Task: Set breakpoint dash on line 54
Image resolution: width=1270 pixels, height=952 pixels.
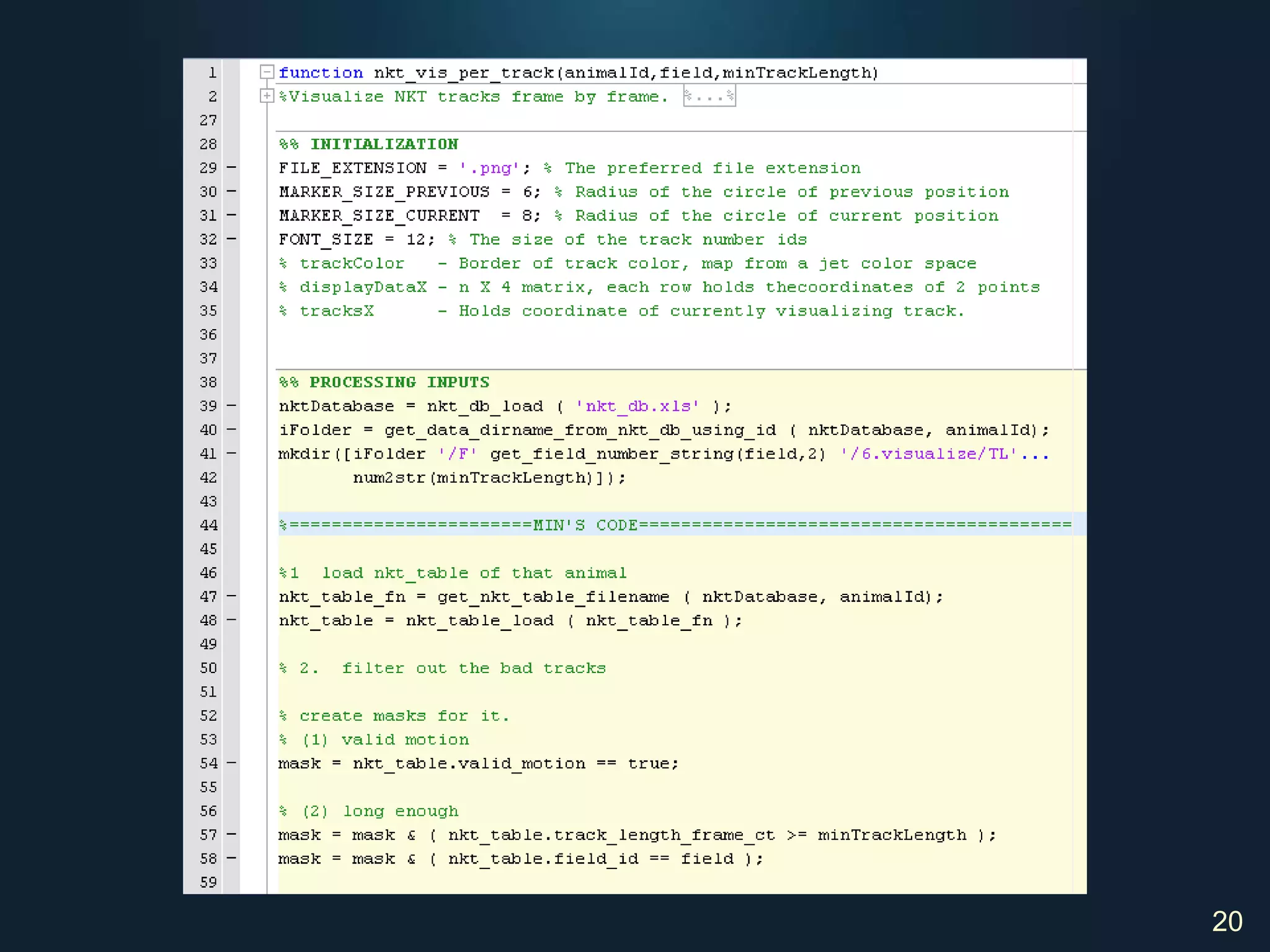Action: [231, 763]
